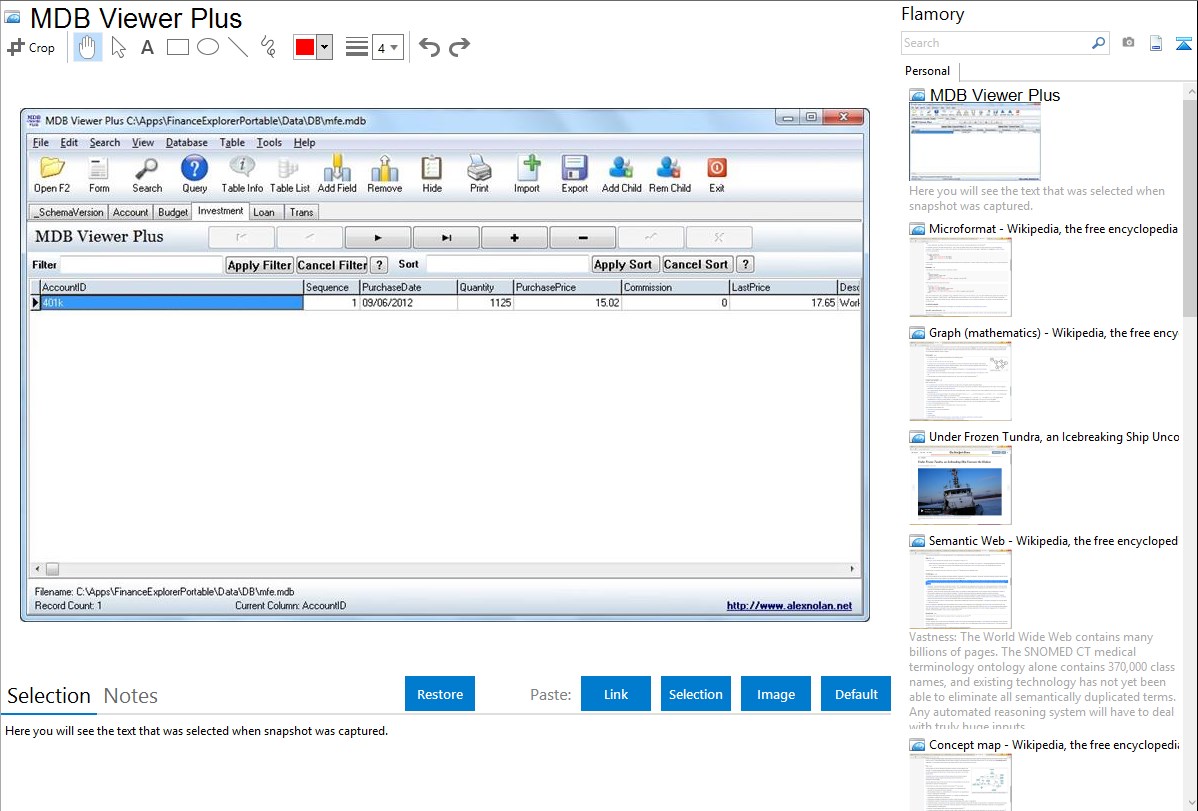Click the Apply Sort button
Viewport: 1198px width, 811px height.
(x=623, y=265)
